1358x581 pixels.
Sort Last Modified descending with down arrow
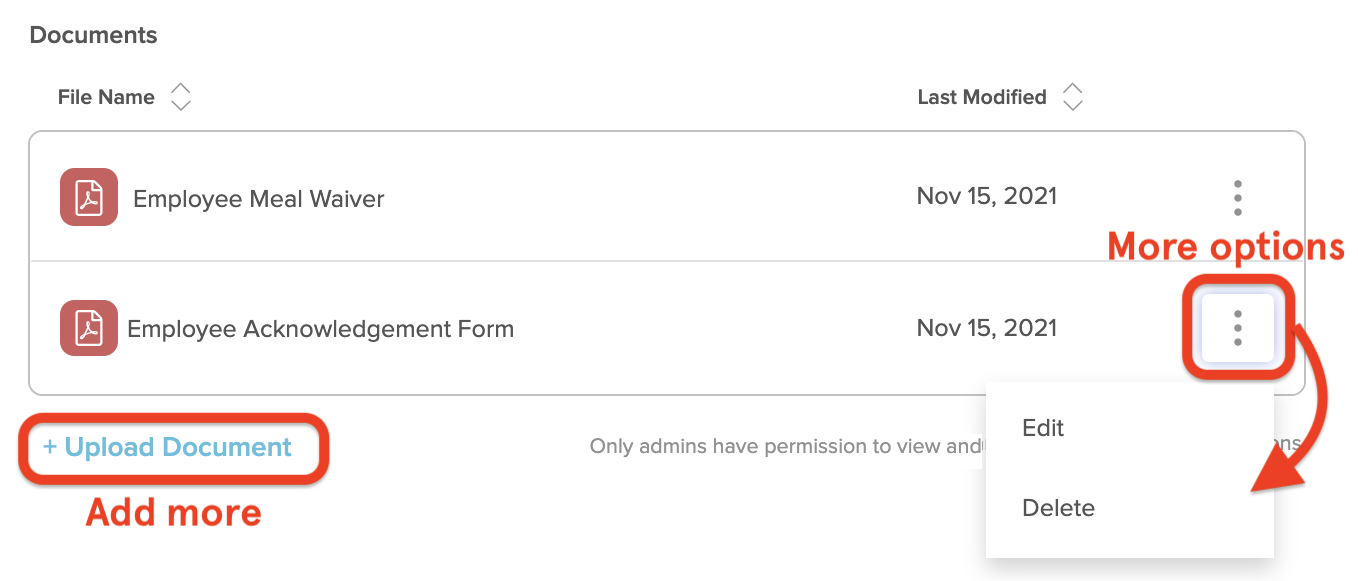point(1073,105)
